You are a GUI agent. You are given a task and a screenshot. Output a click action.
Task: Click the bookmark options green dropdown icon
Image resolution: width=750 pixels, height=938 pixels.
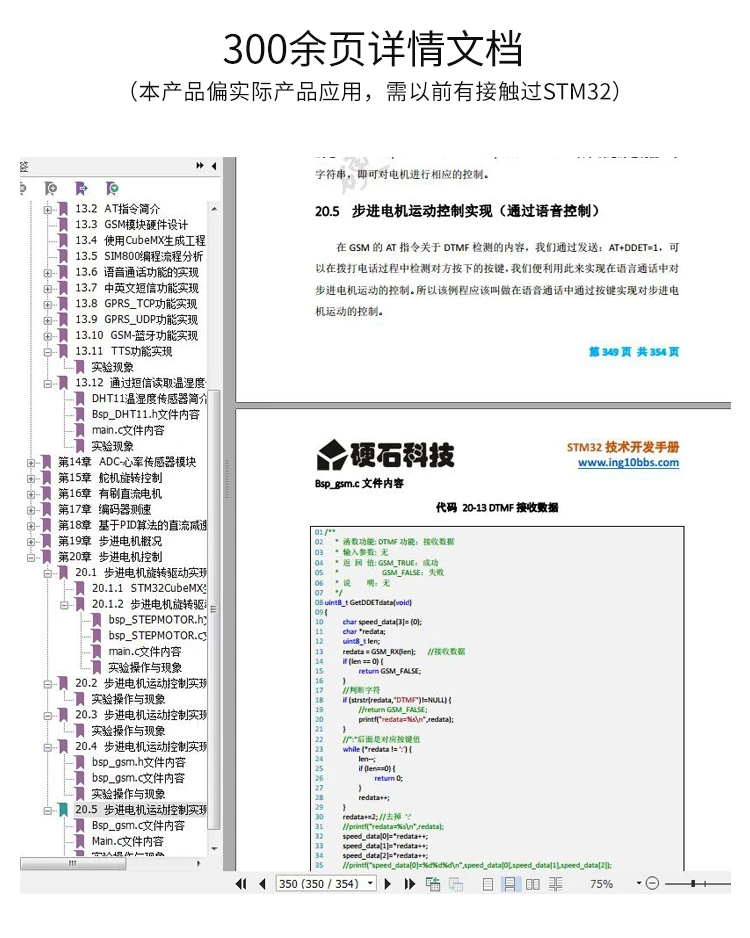pos(112,189)
